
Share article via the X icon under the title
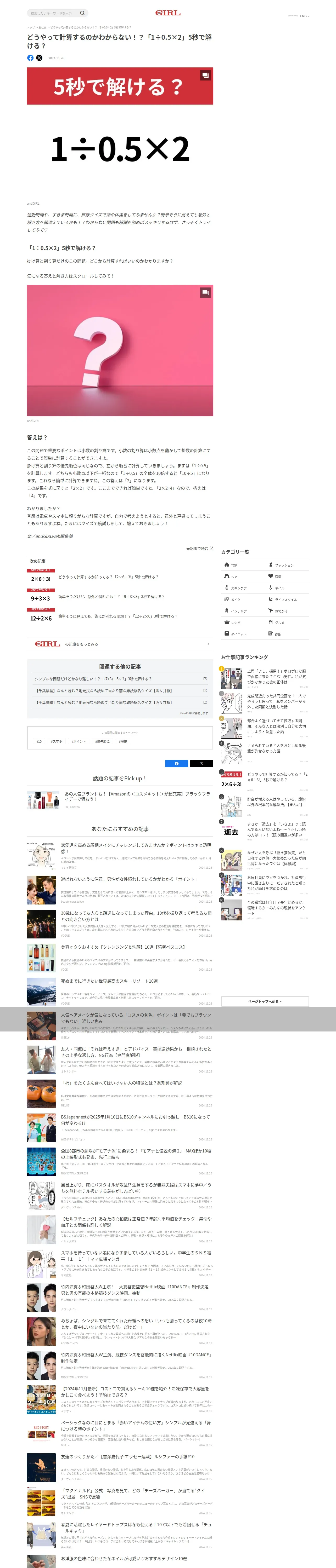pyautogui.click(x=39, y=58)
